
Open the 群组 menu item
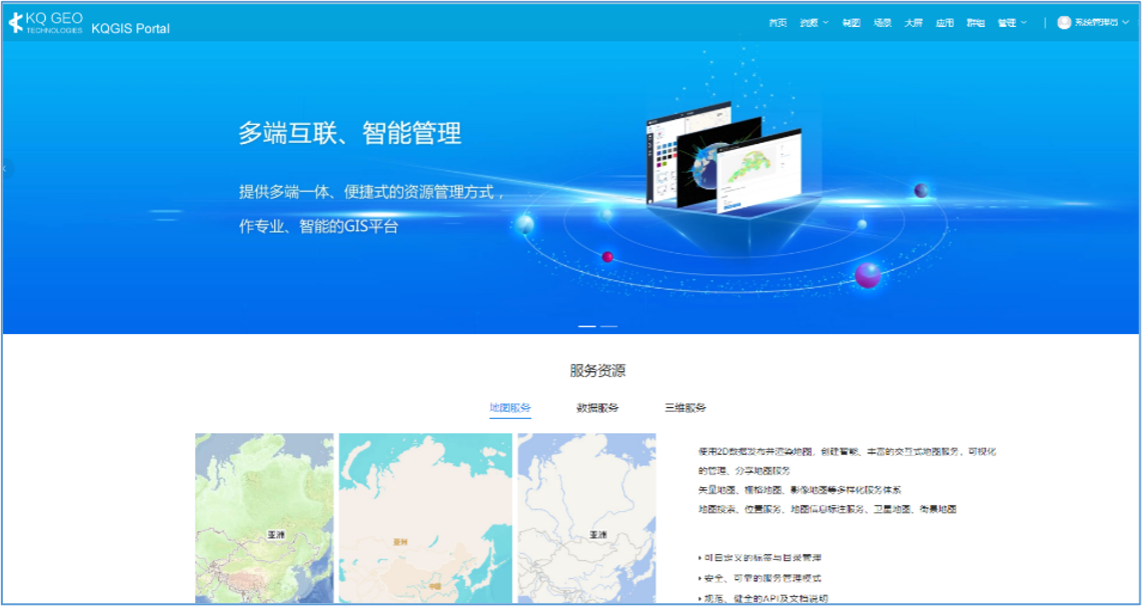(977, 22)
